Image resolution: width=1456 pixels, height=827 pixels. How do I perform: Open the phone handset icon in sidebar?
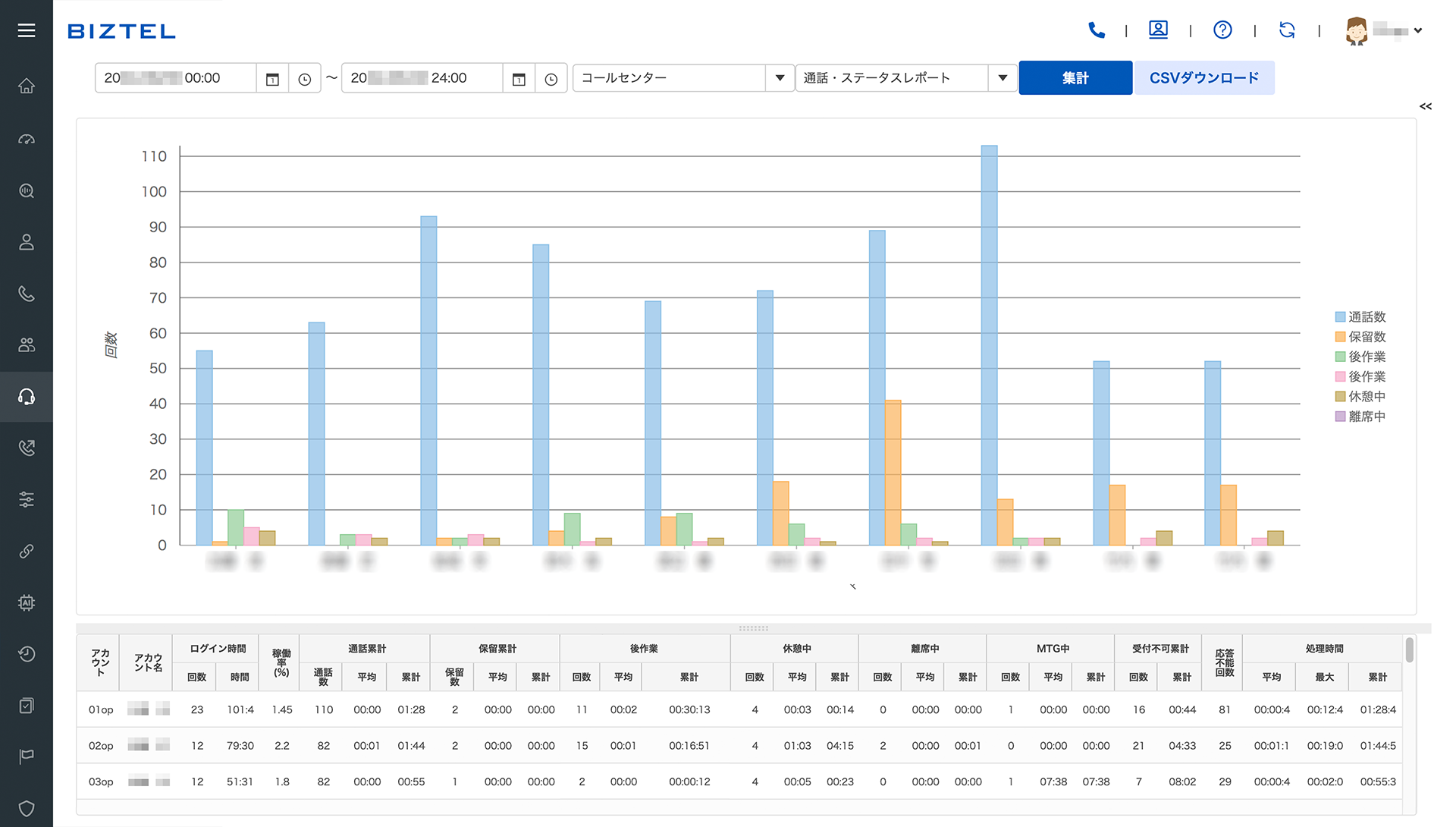[x=27, y=294]
